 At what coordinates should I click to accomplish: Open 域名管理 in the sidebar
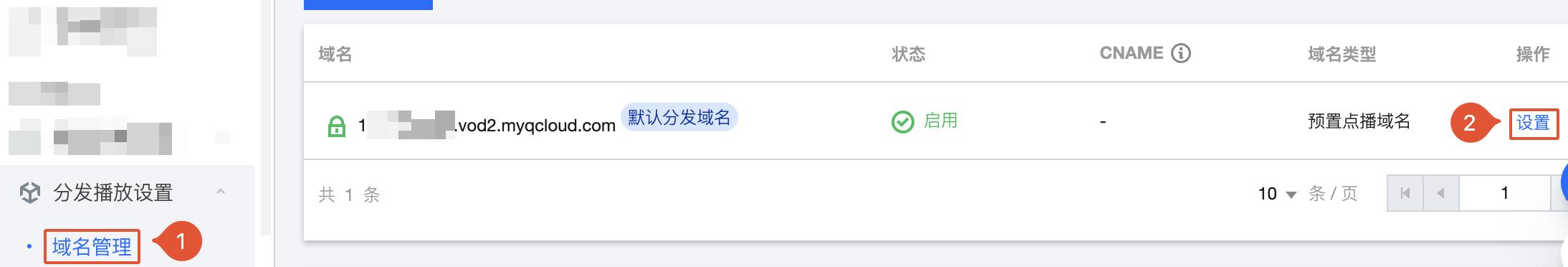(92, 247)
